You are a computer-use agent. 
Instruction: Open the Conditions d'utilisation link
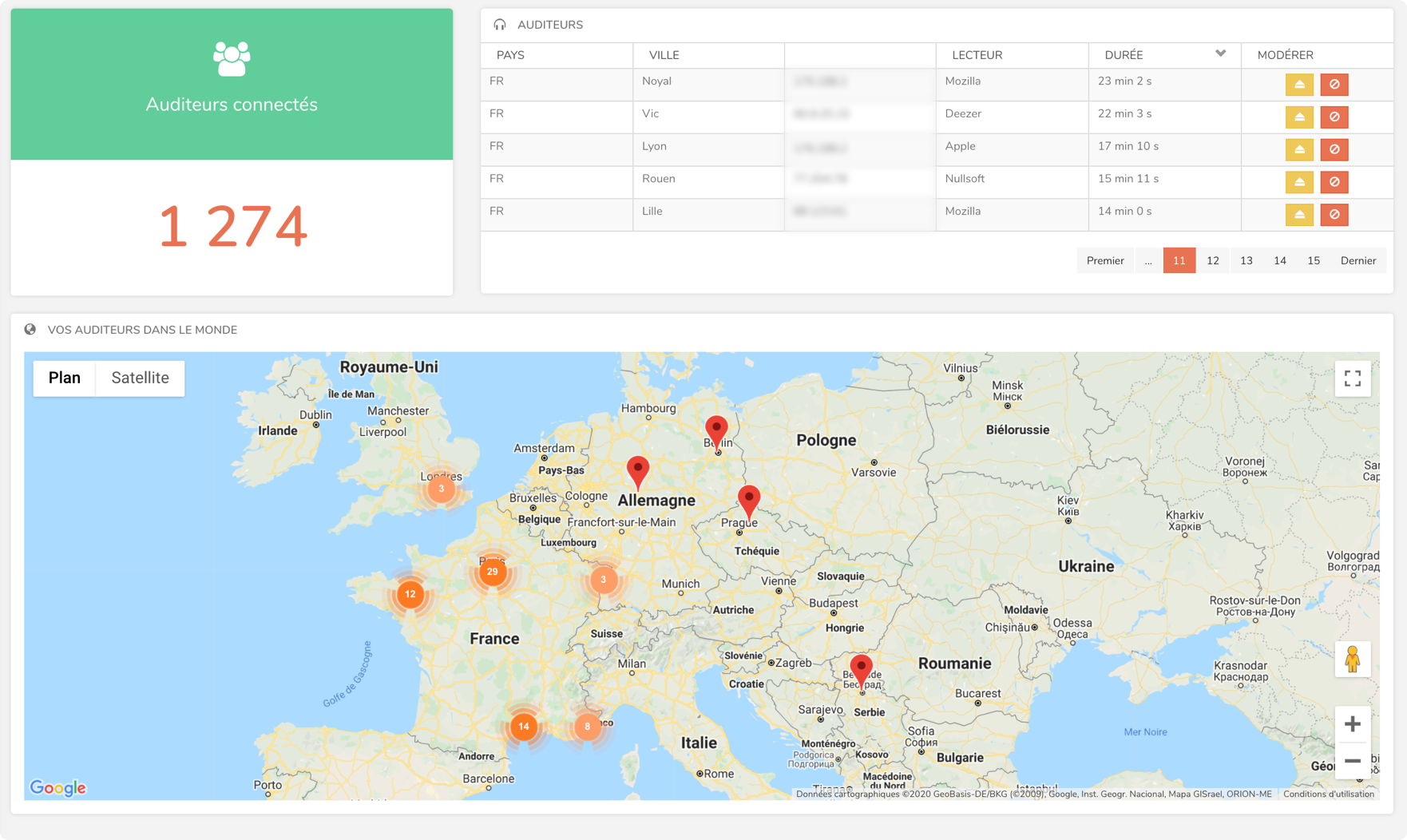pyautogui.click(x=1329, y=794)
